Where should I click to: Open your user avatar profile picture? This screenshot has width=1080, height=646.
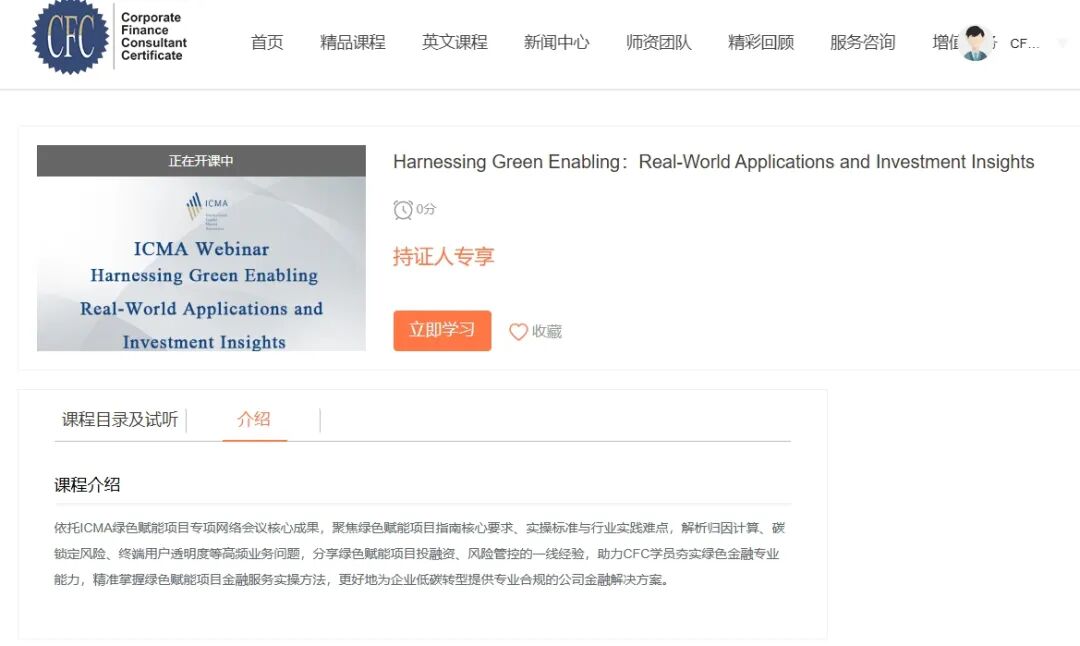coord(972,44)
